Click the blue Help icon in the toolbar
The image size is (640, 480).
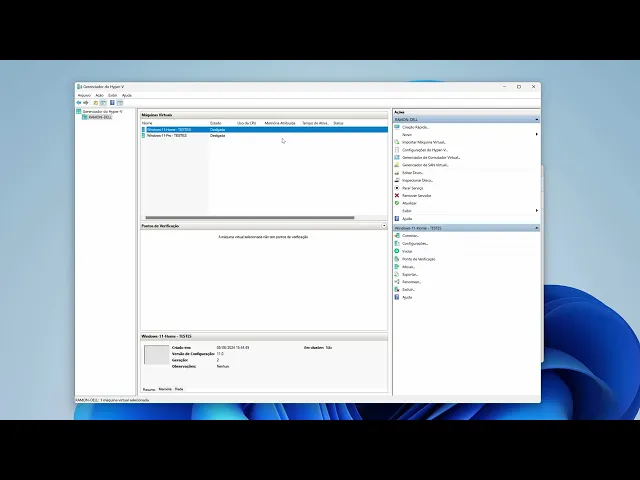112,103
